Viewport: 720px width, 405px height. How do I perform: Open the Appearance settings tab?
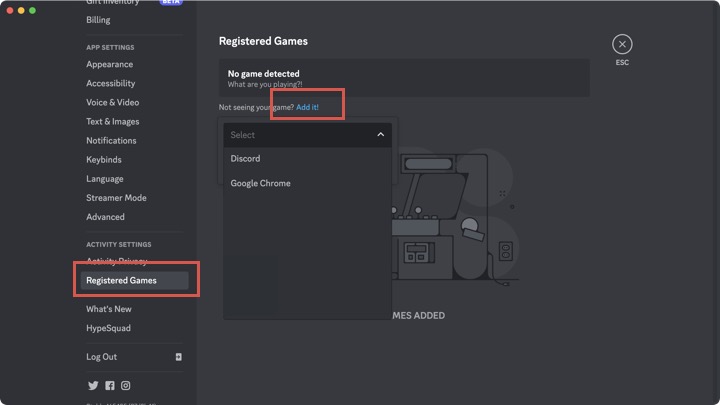pyautogui.click(x=109, y=65)
